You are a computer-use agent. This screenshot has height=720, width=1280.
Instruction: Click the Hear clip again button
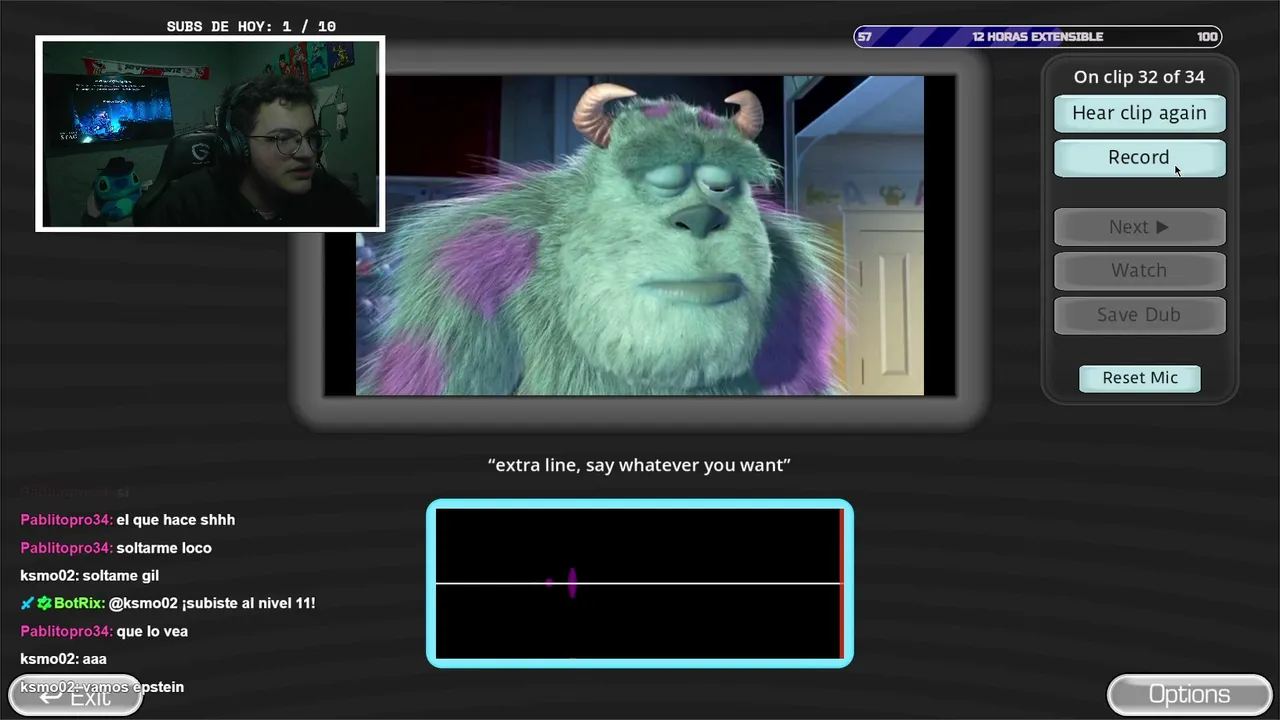pyautogui.click(x=1139, y=113)
